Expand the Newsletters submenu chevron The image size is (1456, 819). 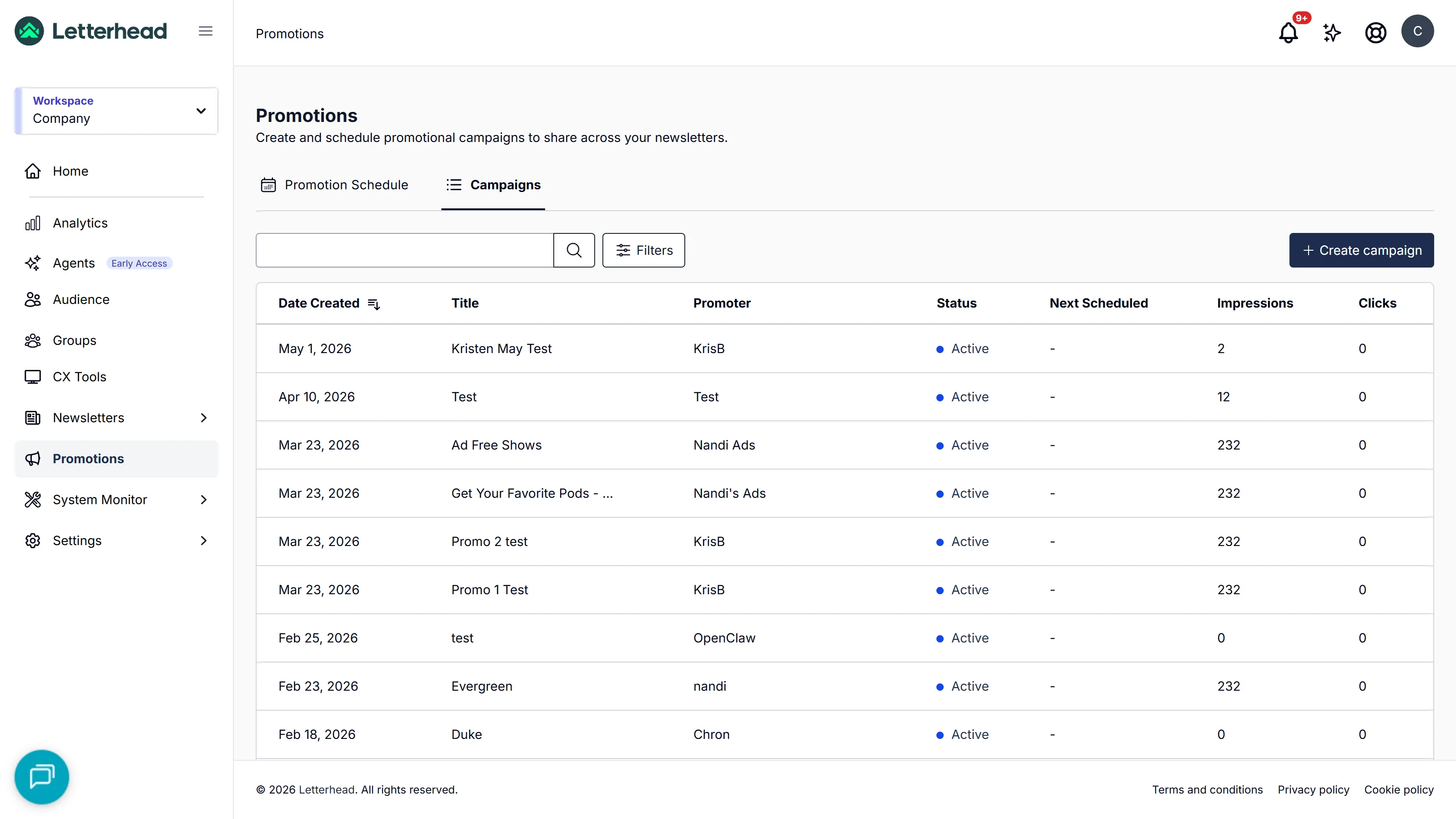tap(204, 418)
